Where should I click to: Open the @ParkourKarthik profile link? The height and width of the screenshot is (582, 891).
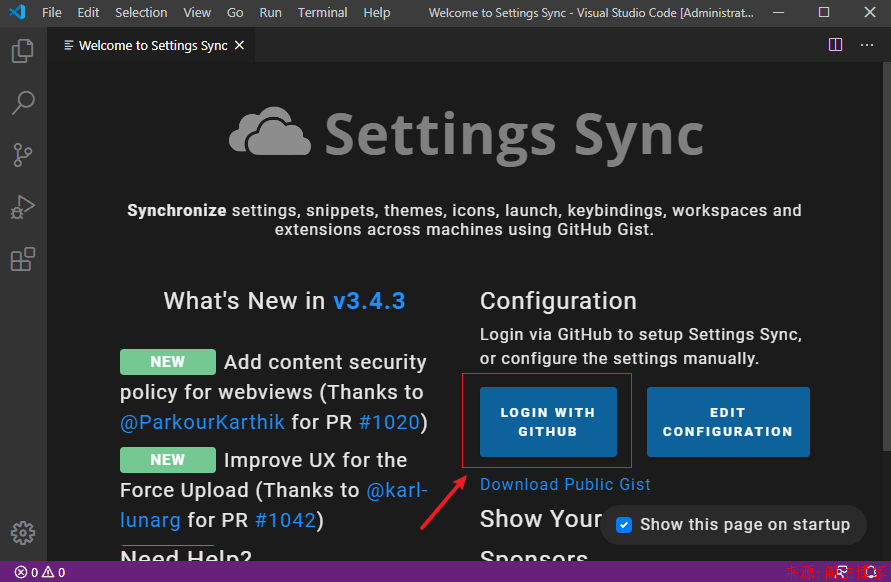point(202,422)
